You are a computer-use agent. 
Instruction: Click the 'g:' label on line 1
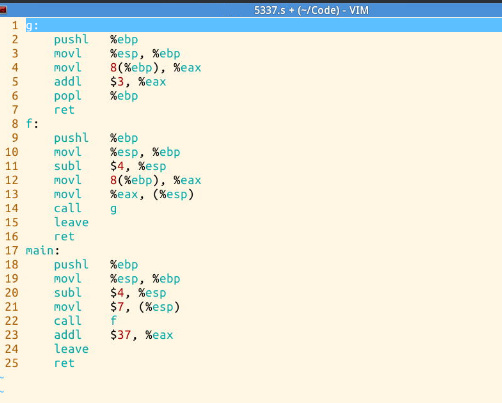[32, 26]
